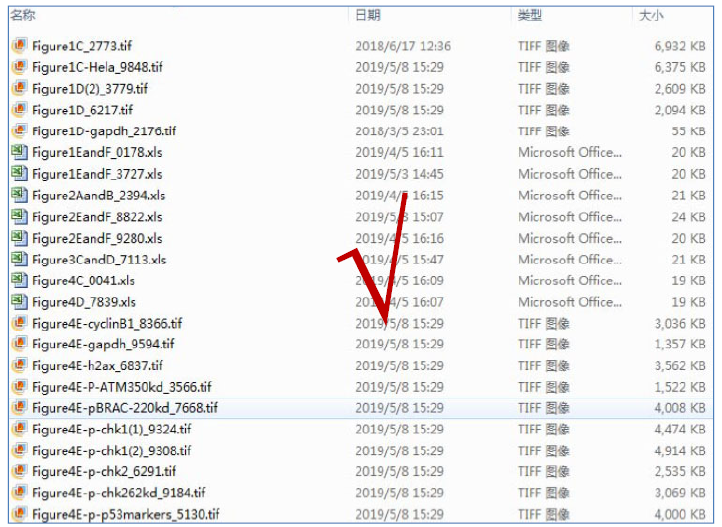Click the icon for Figure4C_0041.xls

pyautogui.click(x=19, y=280)
